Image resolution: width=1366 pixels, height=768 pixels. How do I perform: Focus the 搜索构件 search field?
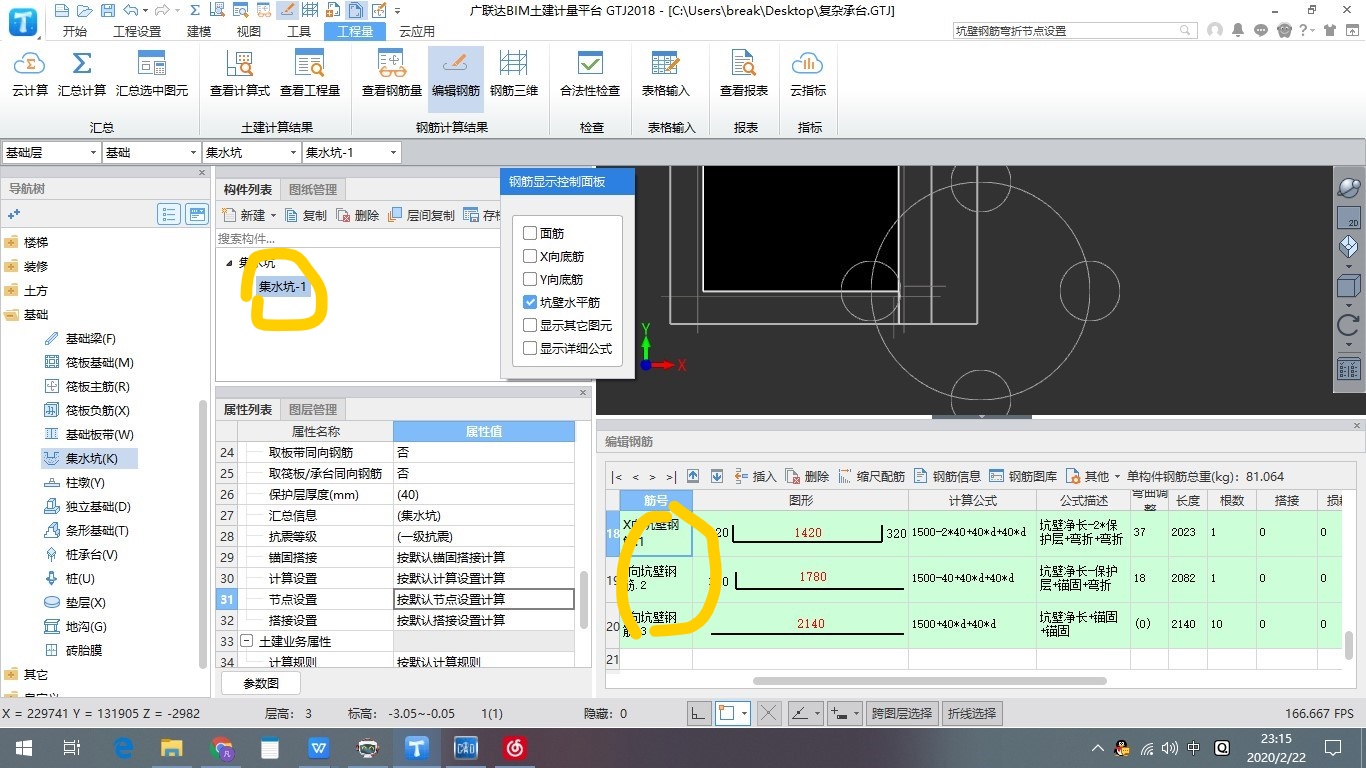click(x=357, y=238)
